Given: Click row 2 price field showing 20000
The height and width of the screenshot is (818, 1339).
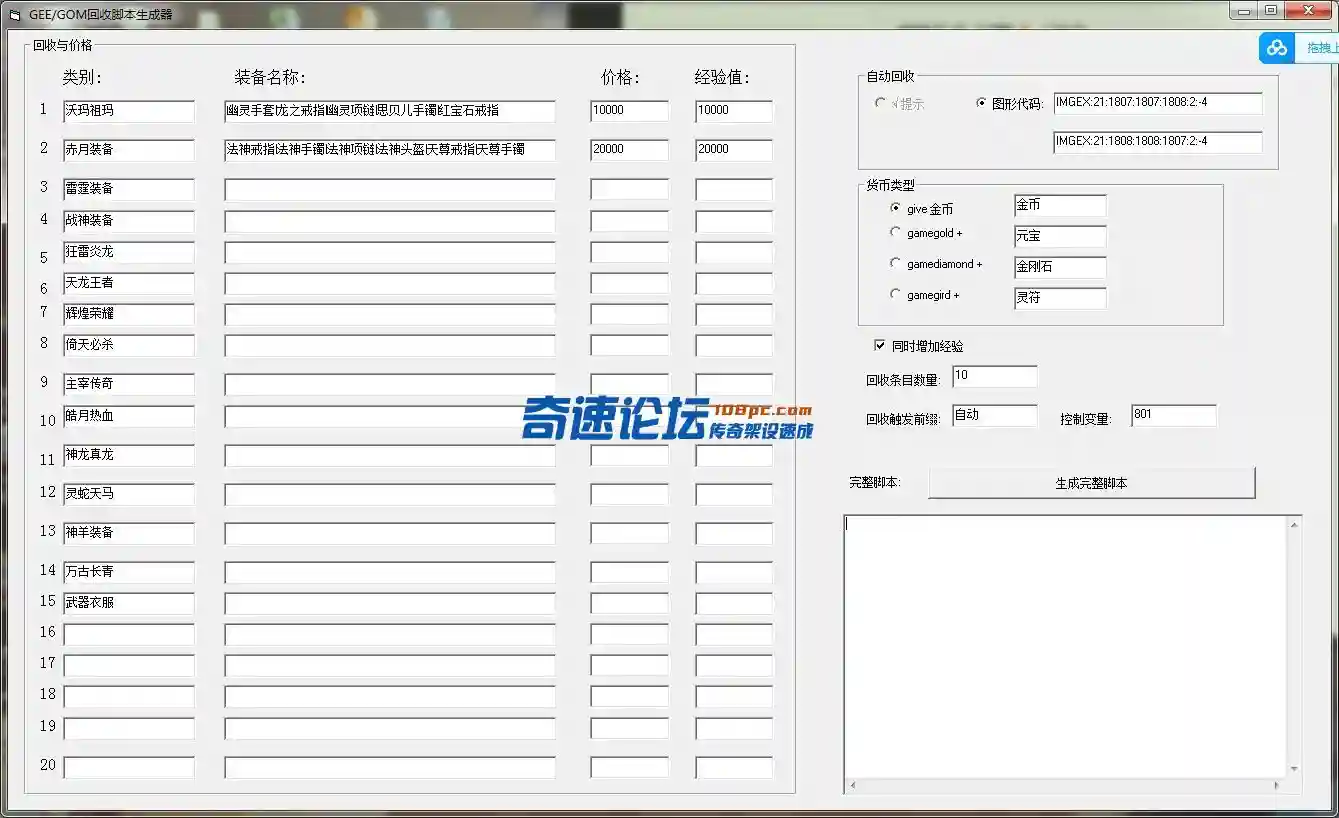Looking at the screenshot, I should click(630, 150).
